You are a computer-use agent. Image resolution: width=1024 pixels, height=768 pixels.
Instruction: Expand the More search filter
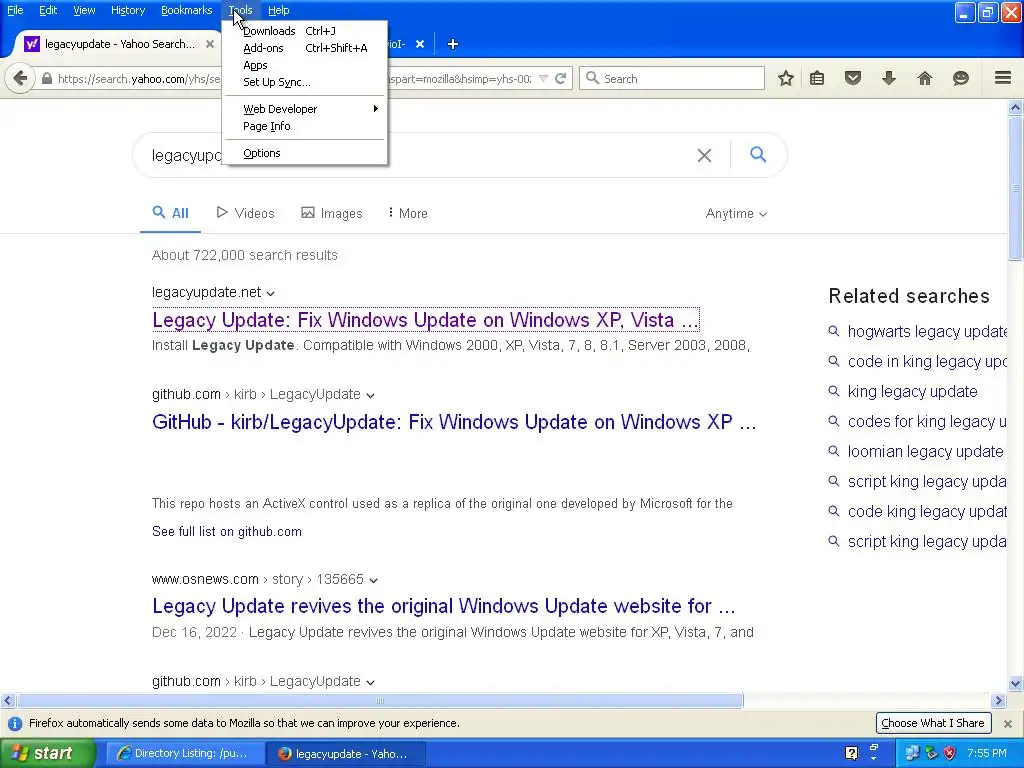408,214
